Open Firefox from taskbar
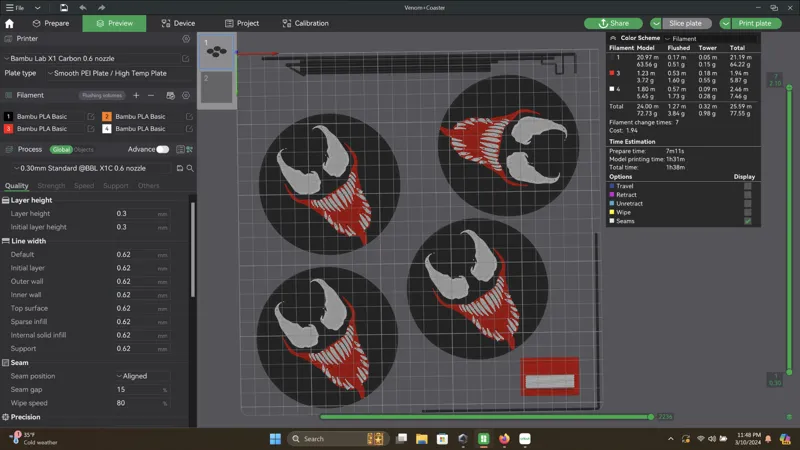 (504, 439)
